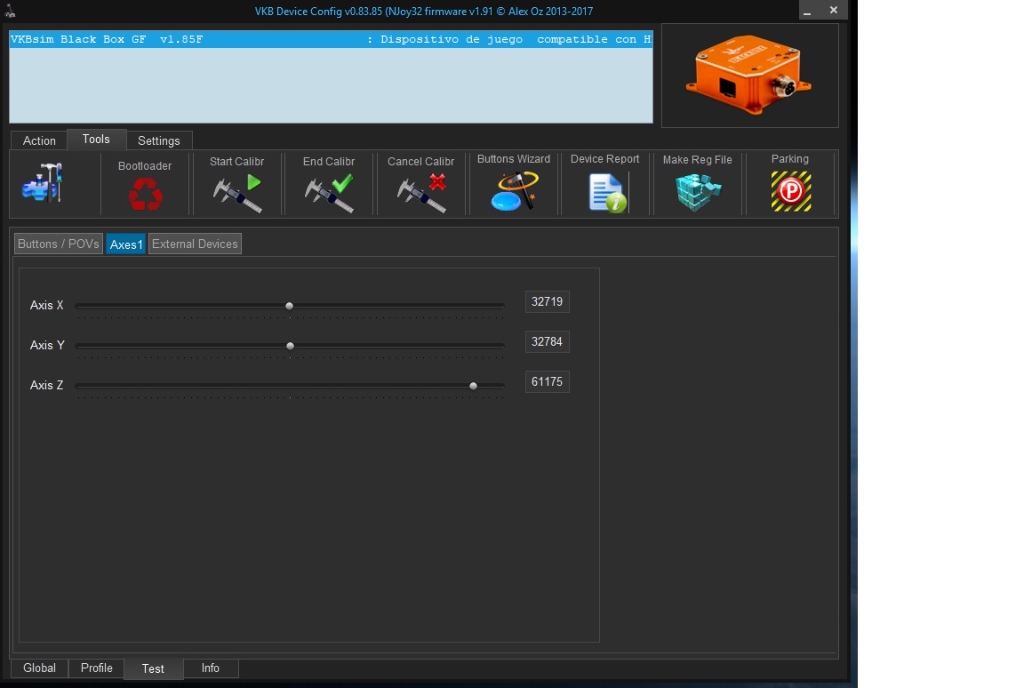Go to the Profile bottom tab
This screenshot has height=688, width=1024.
[96, 668]
